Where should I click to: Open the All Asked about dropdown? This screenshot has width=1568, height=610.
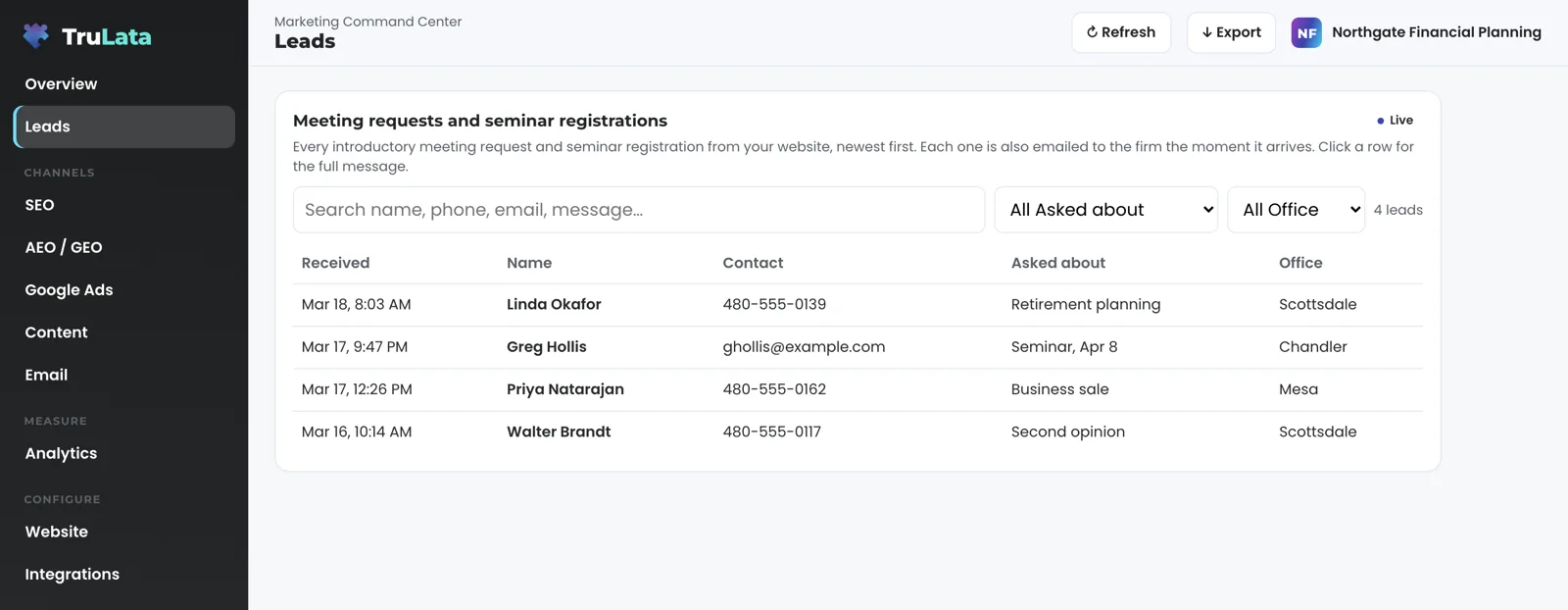(x=1106, y=210)
